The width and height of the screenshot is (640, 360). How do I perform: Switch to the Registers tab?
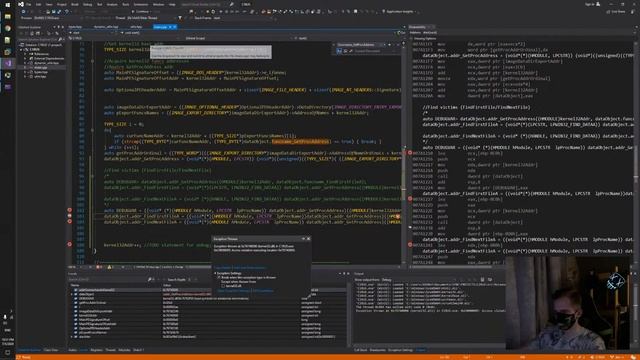(x=96, y=350)
